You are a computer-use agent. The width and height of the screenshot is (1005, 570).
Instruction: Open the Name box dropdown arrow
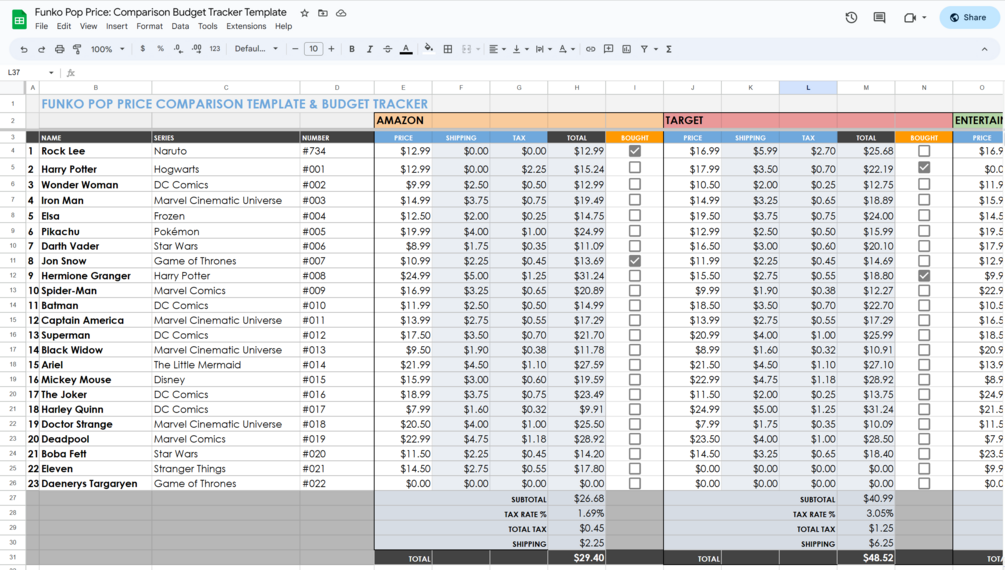click(51, 73)
